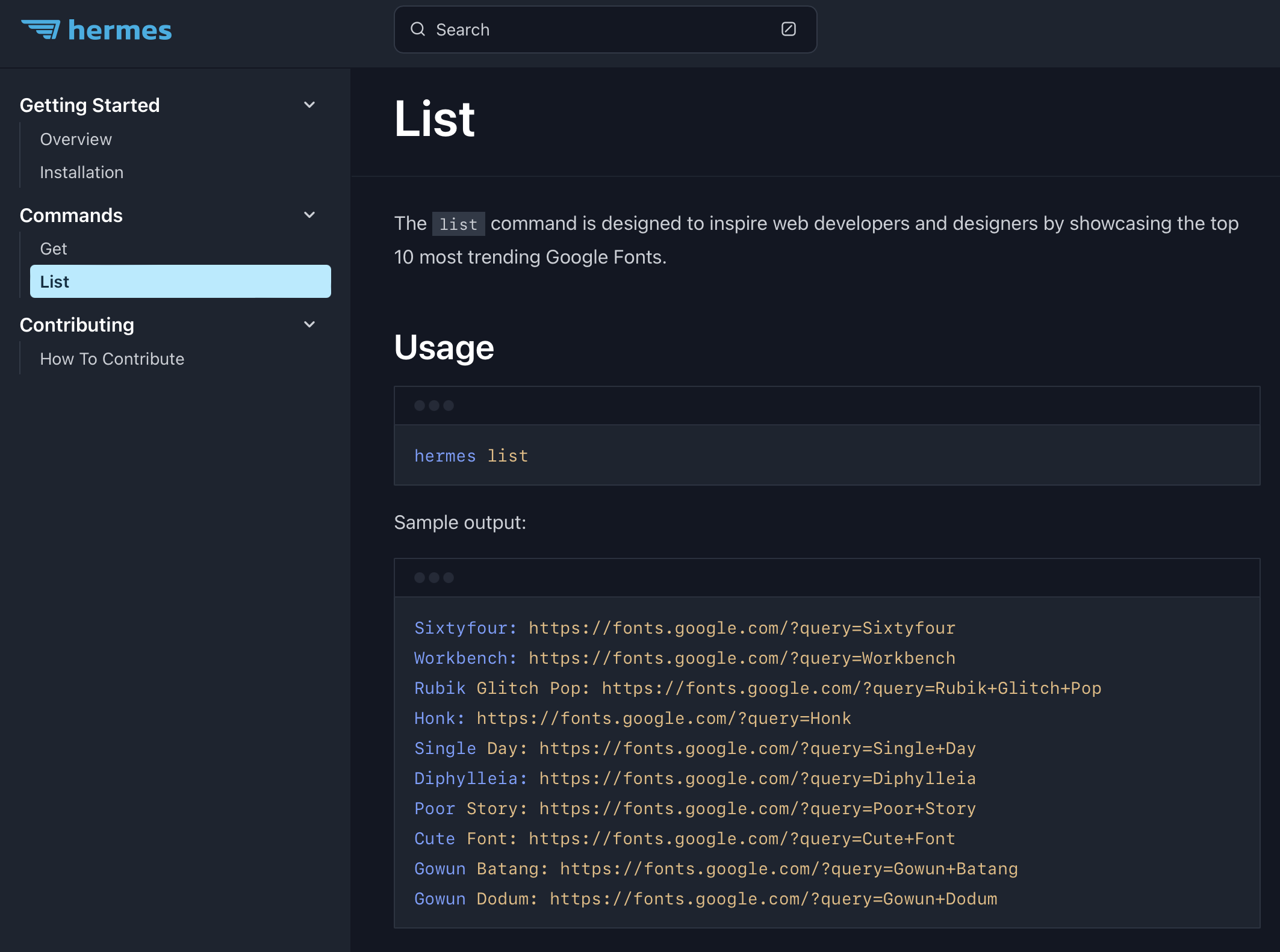Open the Getting Started heading
This screenshot has width=1280, height=952.
click(90, 105)
